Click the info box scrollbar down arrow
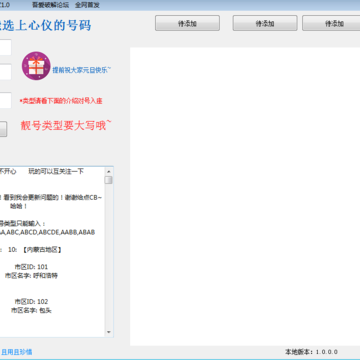360x360 pixels. pos(108,332)
